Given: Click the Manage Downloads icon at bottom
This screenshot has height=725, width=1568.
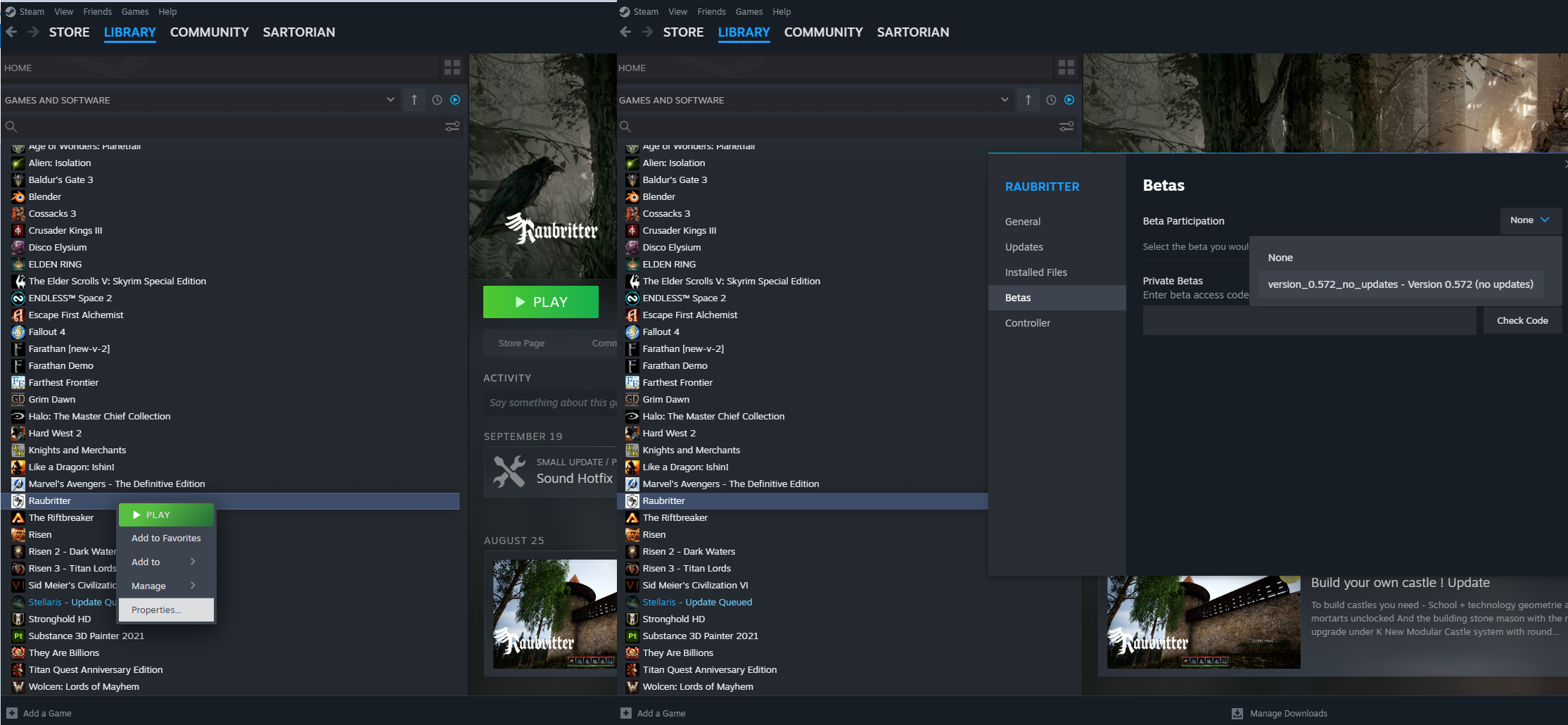Looking at the screenshot, I should pos(1237,713).
